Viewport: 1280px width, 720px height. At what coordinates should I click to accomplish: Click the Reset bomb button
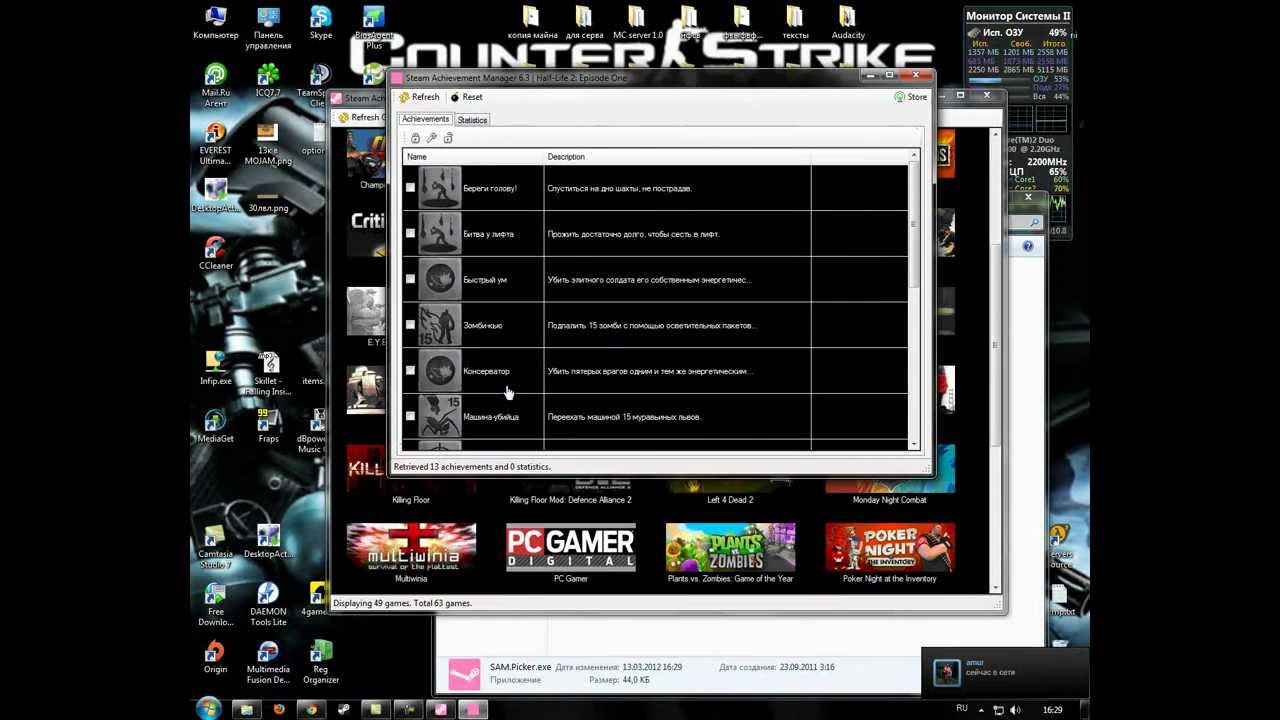click(x=466, y=97)
